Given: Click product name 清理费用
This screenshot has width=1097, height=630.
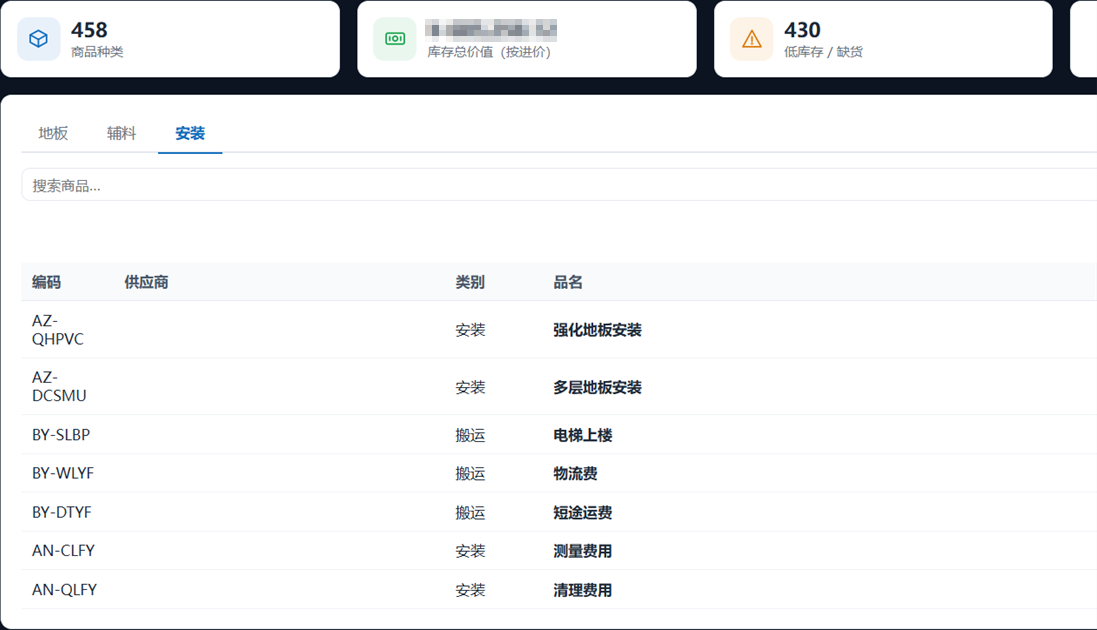Looking at the screenshot, I should tap(583, 591).
